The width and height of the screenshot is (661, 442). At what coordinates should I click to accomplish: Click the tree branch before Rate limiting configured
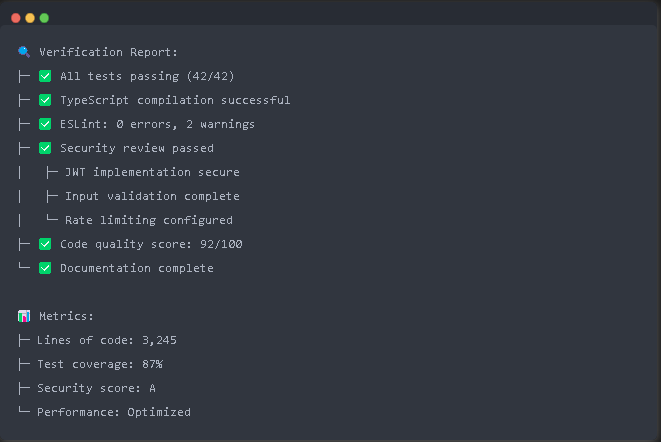52,218
